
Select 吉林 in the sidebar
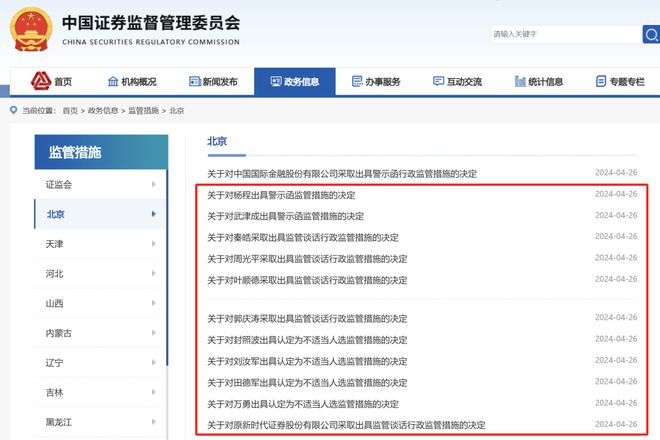(100, 392)
